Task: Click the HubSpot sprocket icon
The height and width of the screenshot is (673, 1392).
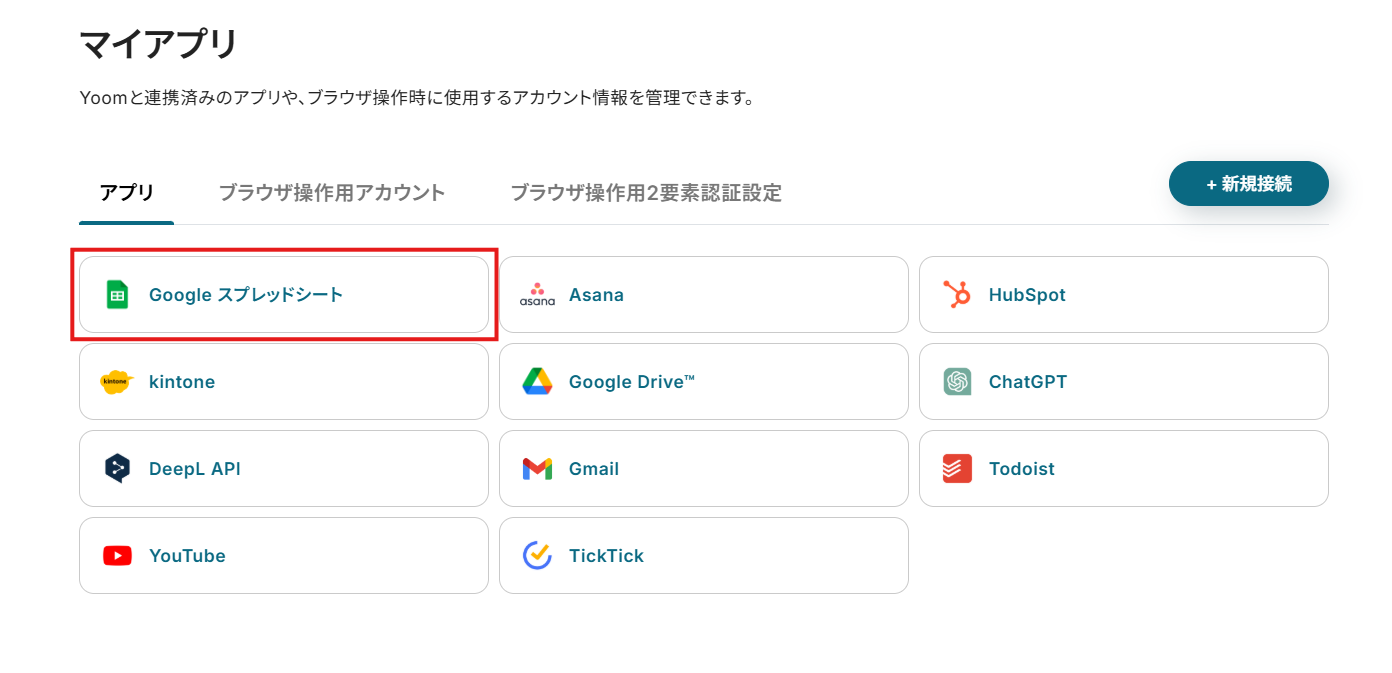Action: (x=957, y=295)
